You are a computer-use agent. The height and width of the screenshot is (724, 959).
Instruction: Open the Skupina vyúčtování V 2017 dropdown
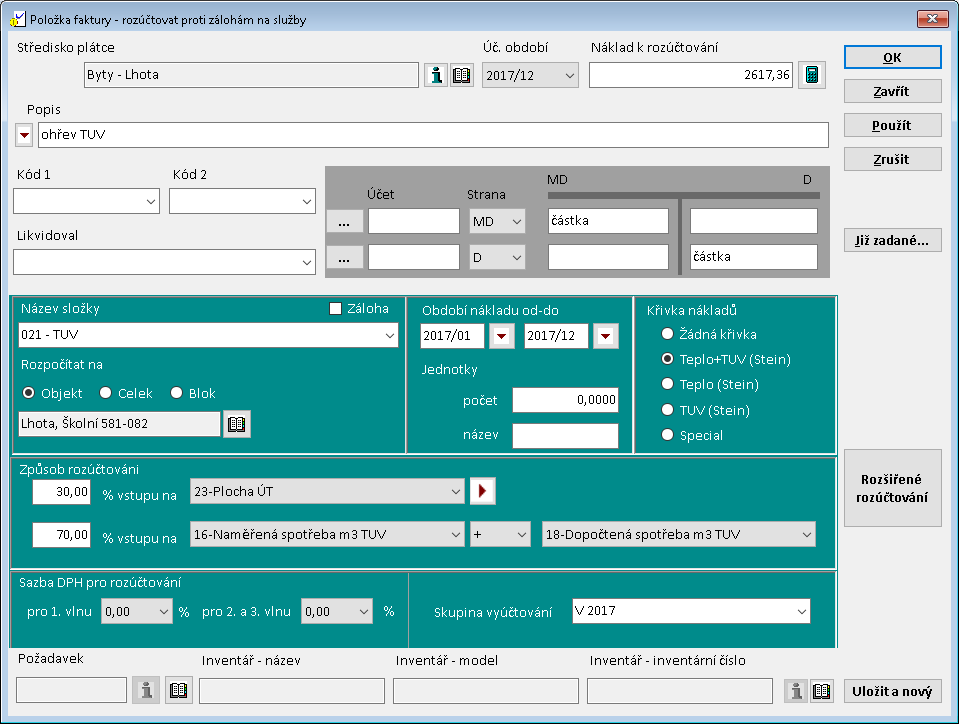coord(801,611)
